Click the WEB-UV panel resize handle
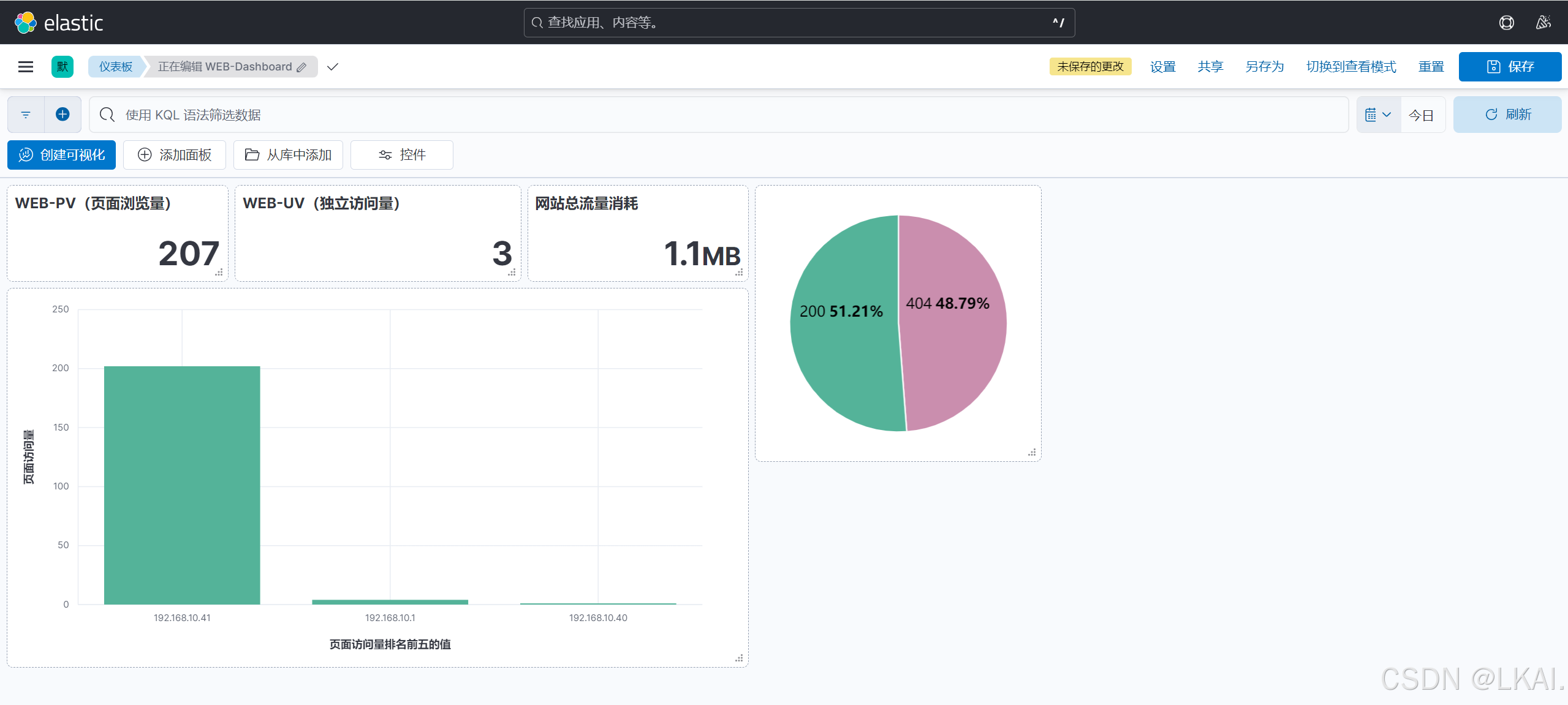The width and height of the screenshot is (1568, 705). [x=512, y=273]
